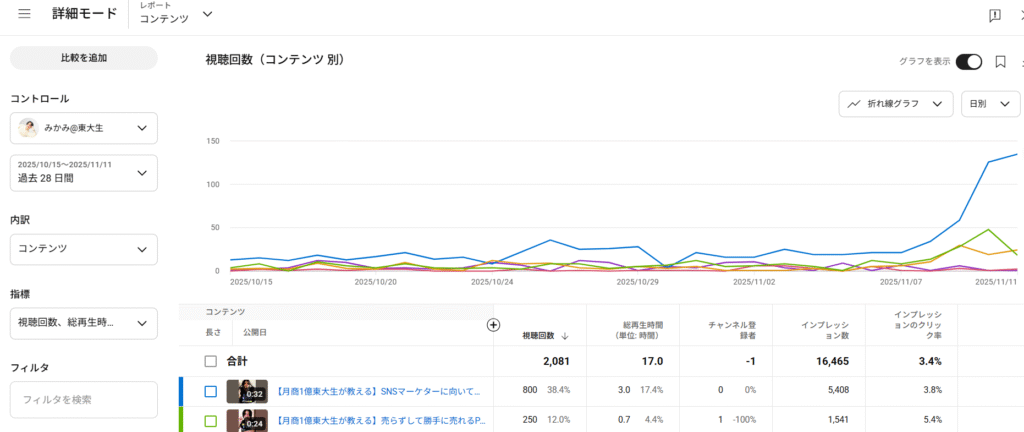Check the 合計 row checkbox
This screenshot has height=432, width=1024.
210,361
